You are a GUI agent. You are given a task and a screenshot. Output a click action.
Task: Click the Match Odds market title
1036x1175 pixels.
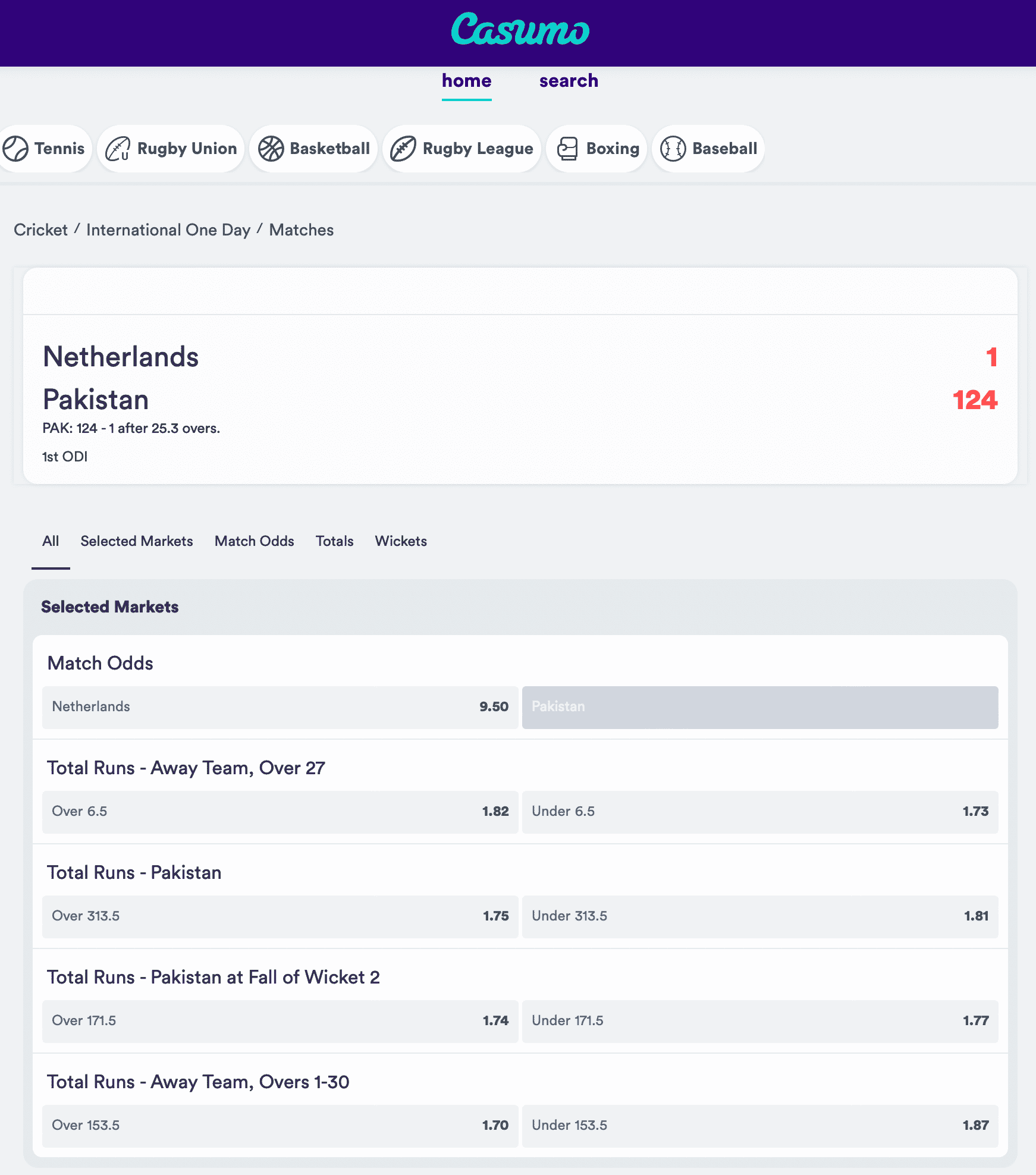(x=101, y=664)
